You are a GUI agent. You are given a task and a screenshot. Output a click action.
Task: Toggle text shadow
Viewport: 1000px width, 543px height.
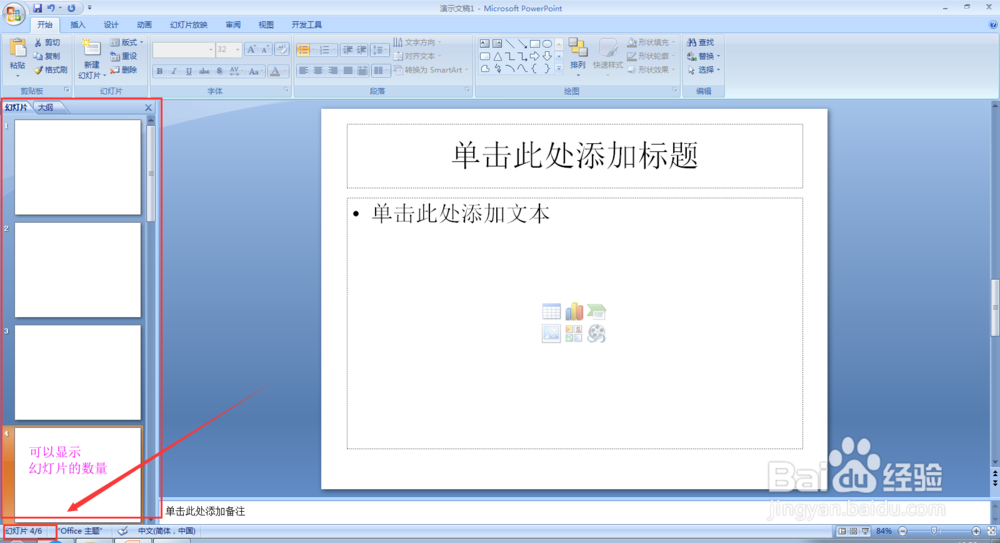point(219,71)
